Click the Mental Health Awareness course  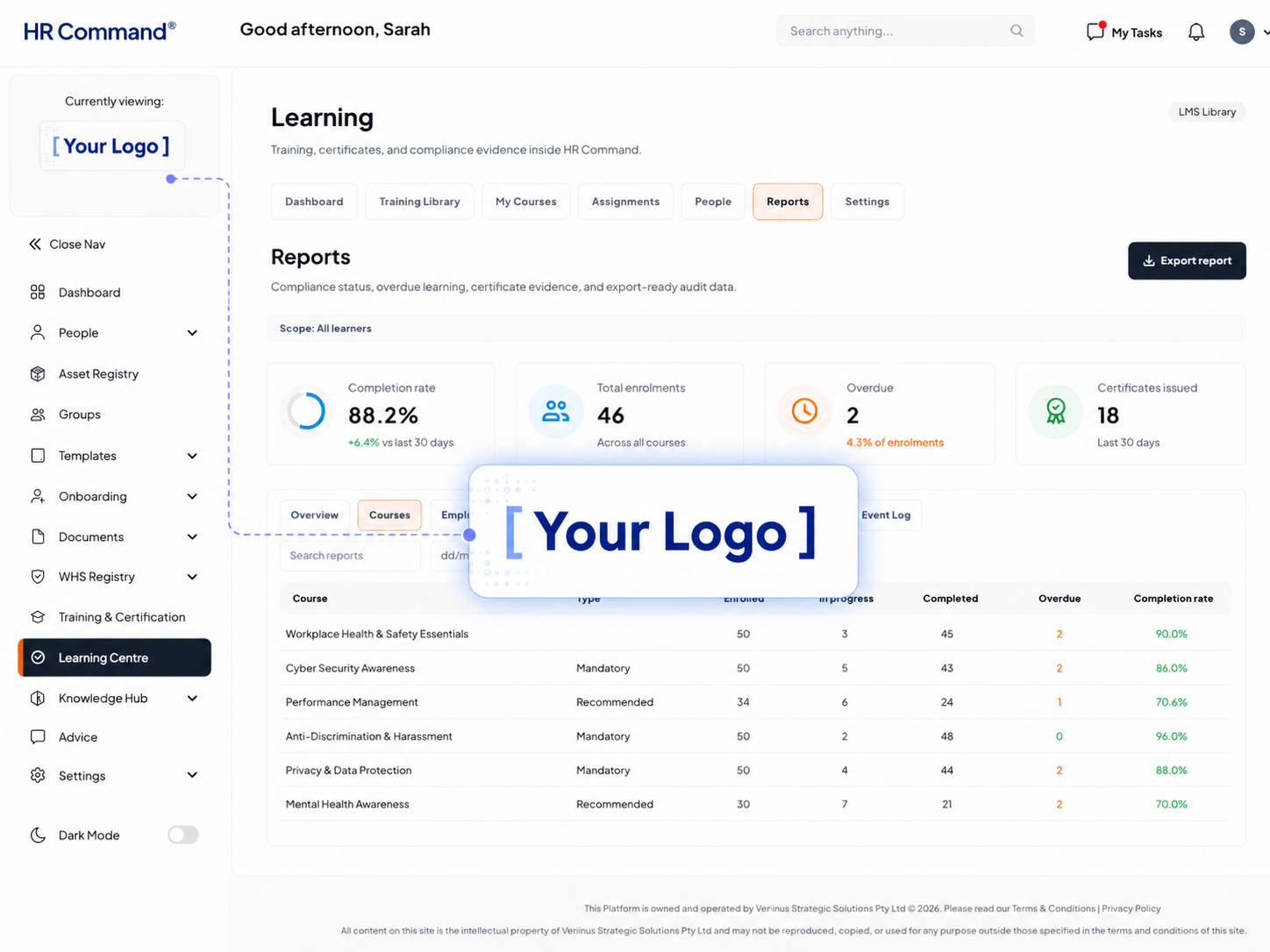(347, 804)
